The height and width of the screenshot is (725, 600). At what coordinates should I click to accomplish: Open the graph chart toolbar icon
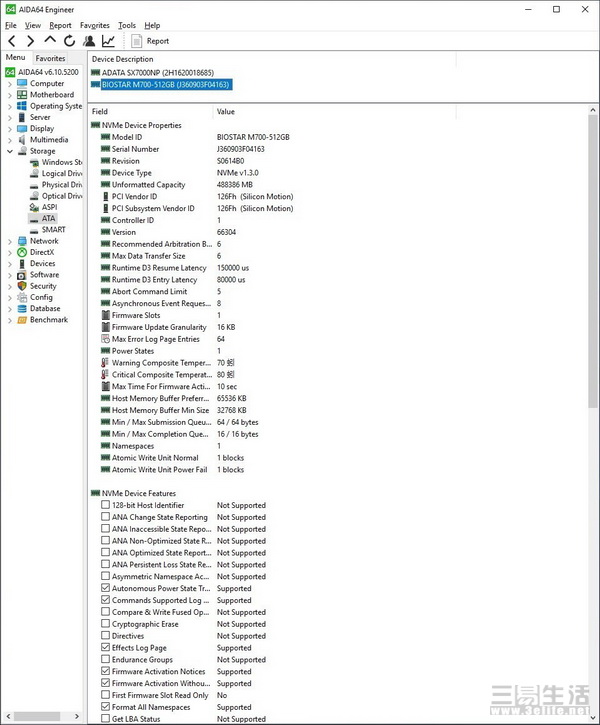click(108, 41)
